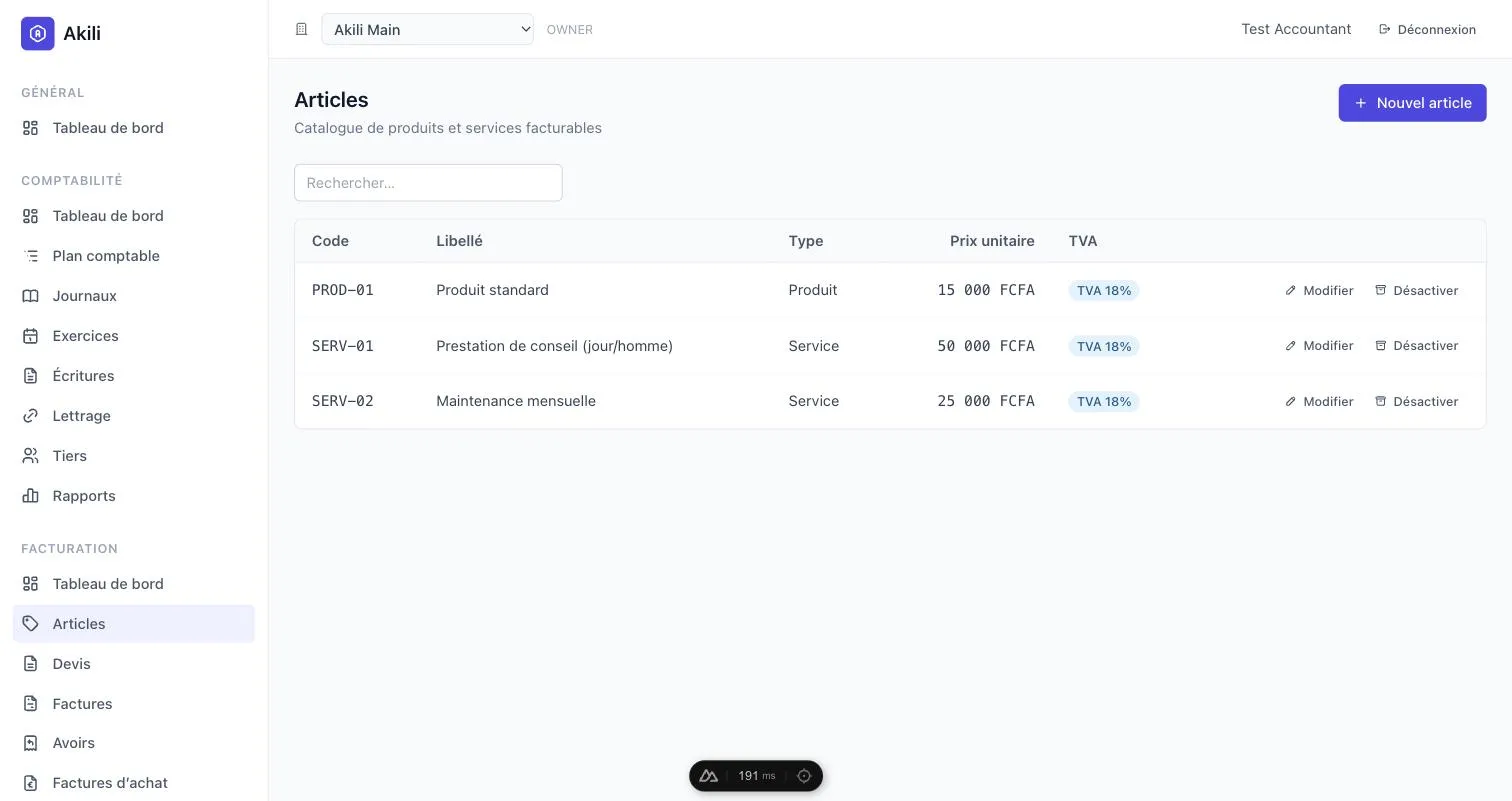Image resolution: width=1512 pixels, height=801 pixels.
Task: Open Écritures page
Action: [x=133, y=376]
